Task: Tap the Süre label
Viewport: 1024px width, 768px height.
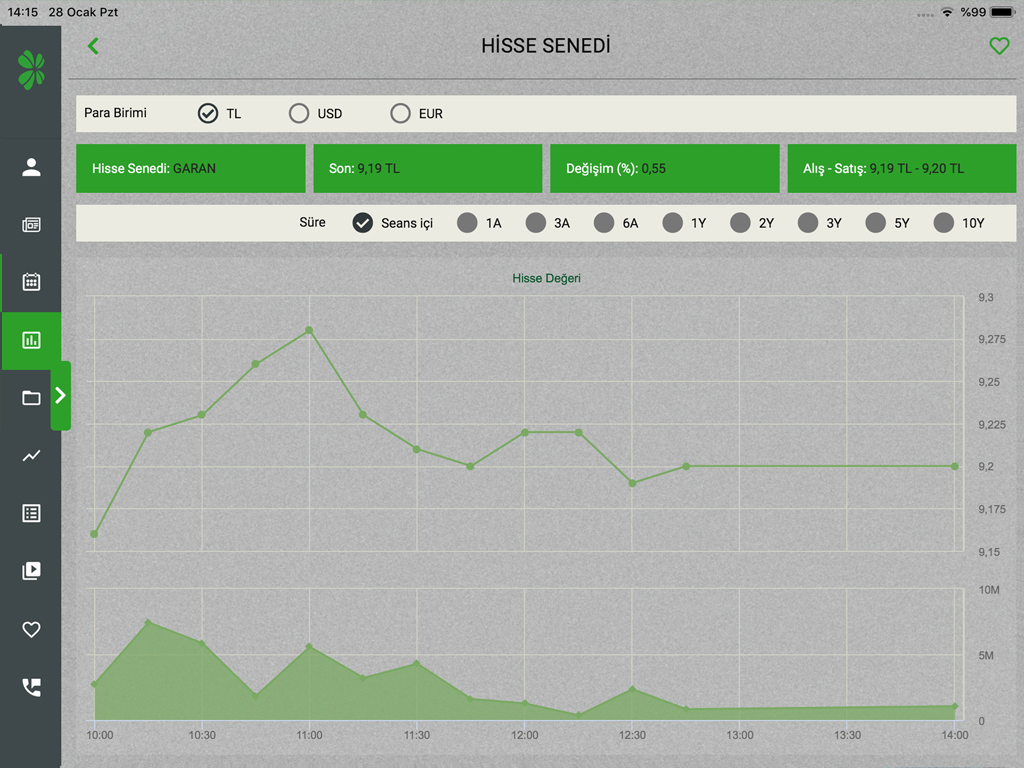Action: [x=312, y=222]
